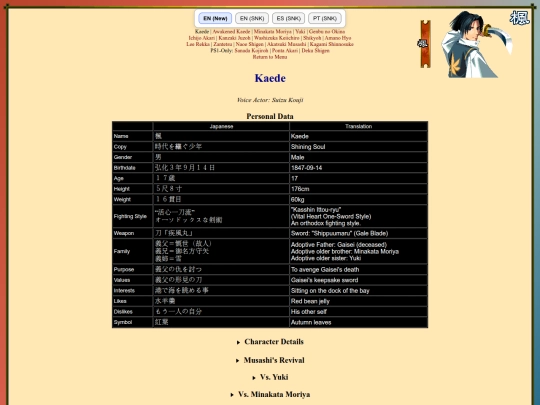Viewport: 540px width, 405px height.
Task: Open the Minakata Moriya character link
Action: [x=272, y=31]
